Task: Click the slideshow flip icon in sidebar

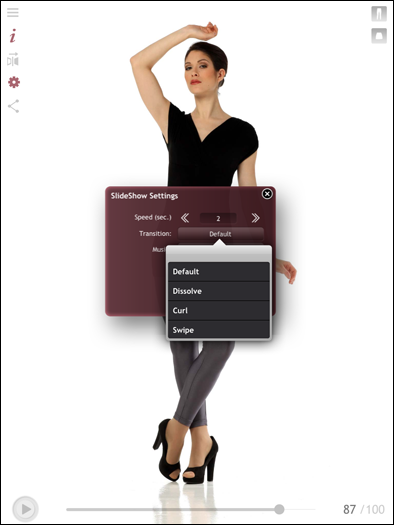Action: [x=13, y=59]
